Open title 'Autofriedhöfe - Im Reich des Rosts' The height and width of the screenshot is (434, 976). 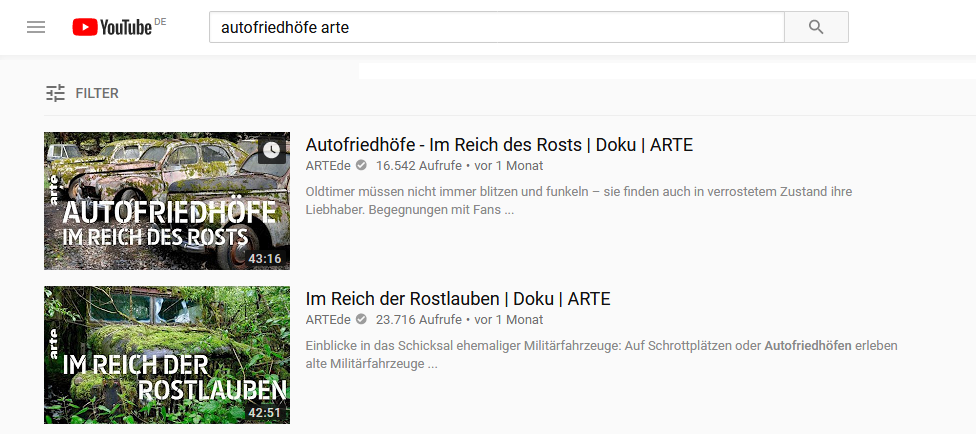[x=499, y=145]
